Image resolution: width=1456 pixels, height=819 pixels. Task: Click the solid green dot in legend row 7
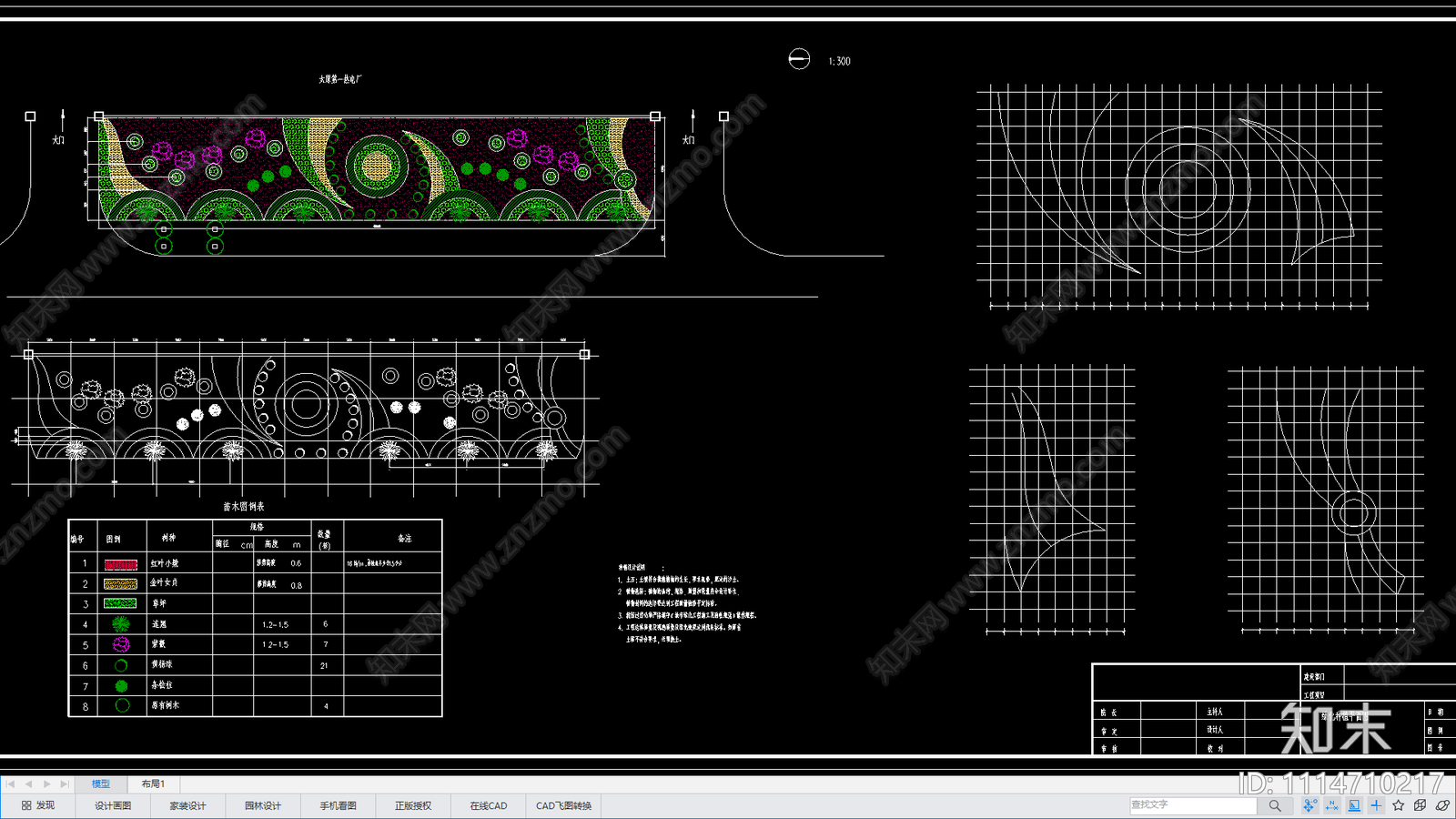[x=121, y=685]
